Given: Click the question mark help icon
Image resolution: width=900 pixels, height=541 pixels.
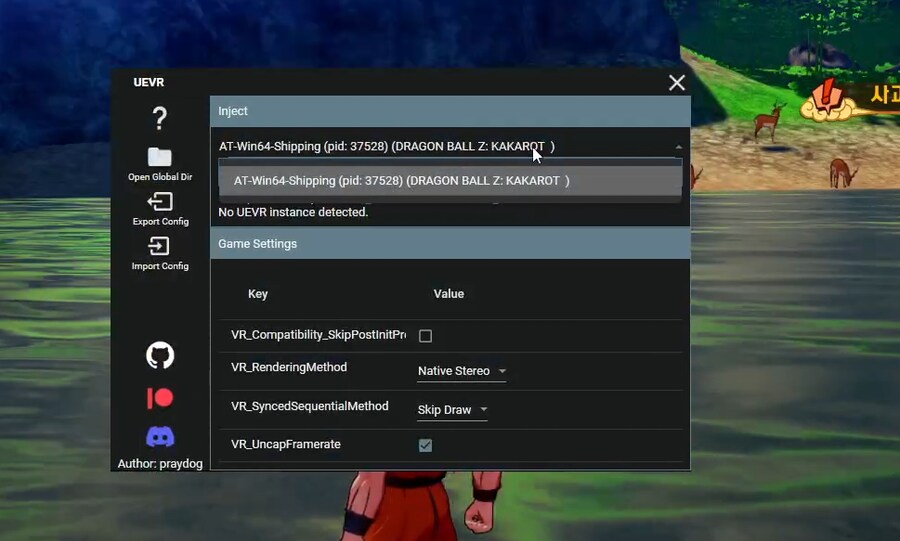Looking at the screenshot, I should tap(159, 119).
